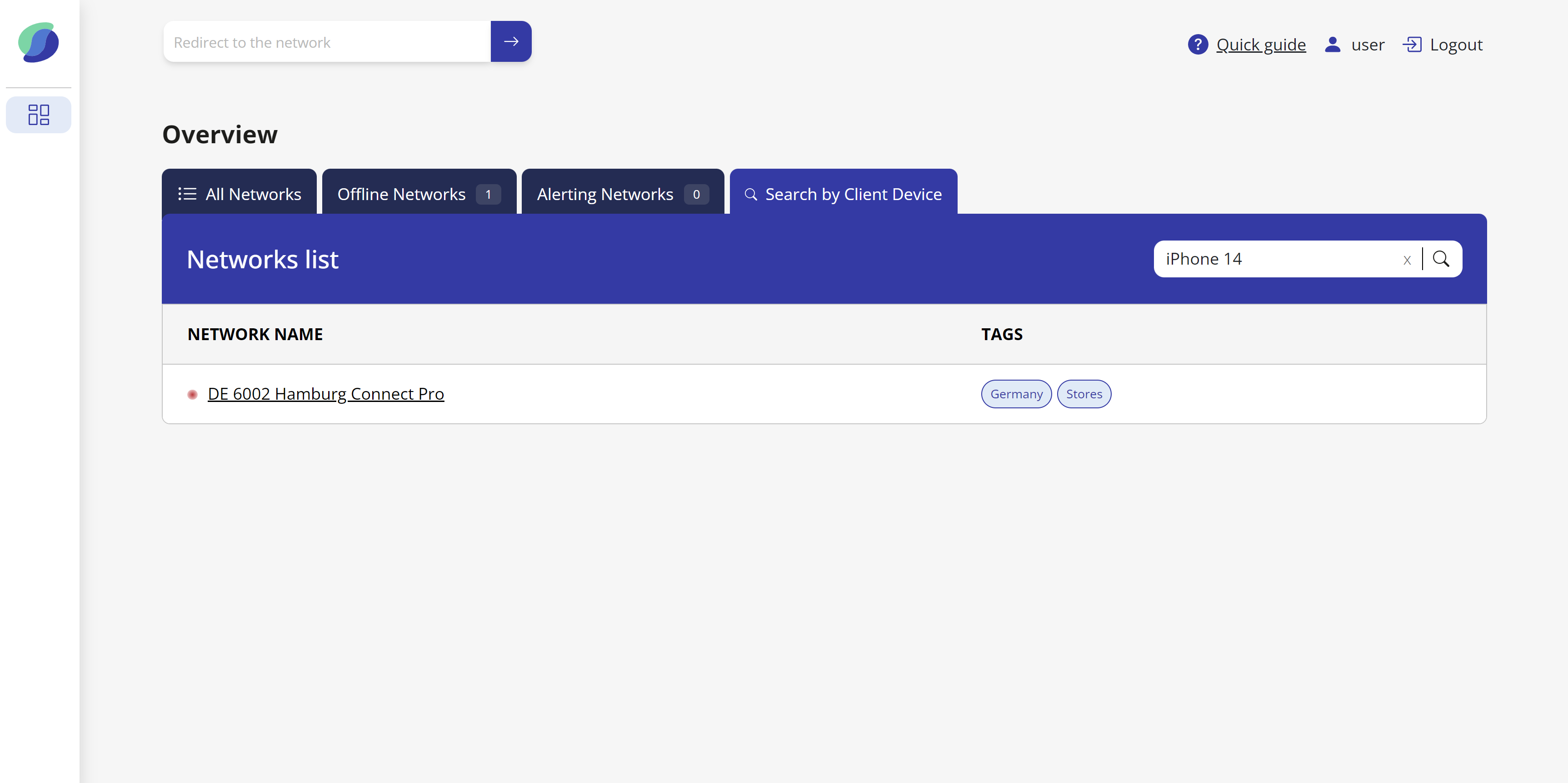This screenshot has width=1568, height=783.
Task: Click the user profile icon
Action: [1333, 45]
